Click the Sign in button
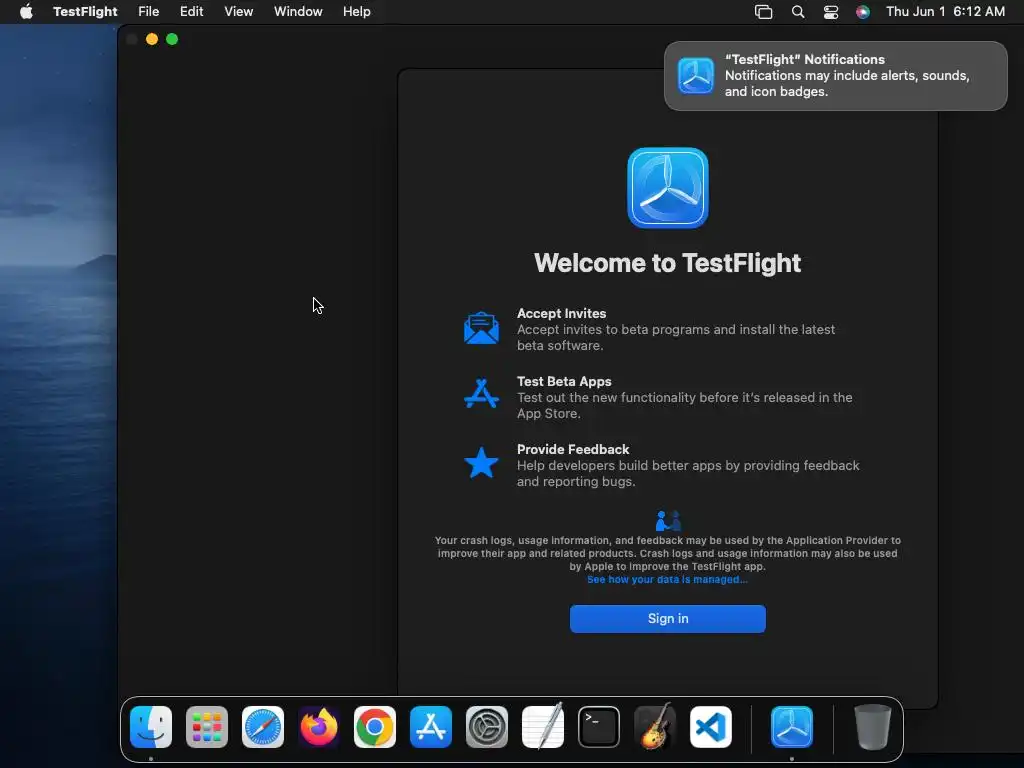The image size is (1024, 768). (x=667, y=618)
